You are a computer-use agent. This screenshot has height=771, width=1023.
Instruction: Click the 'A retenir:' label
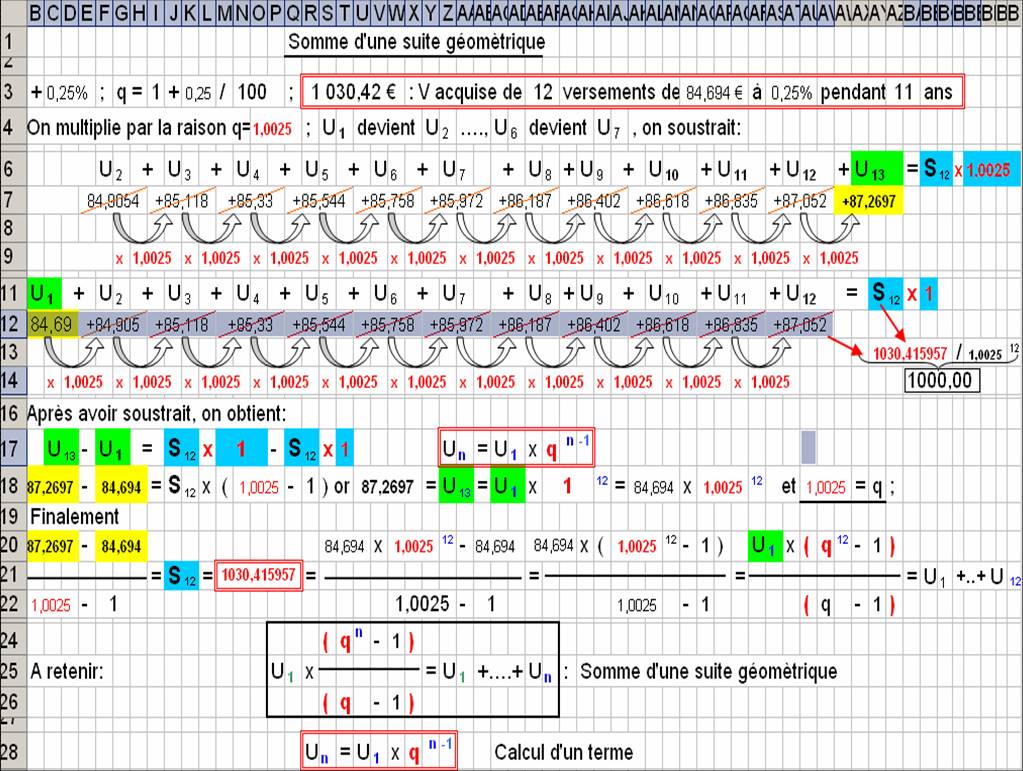67,671
